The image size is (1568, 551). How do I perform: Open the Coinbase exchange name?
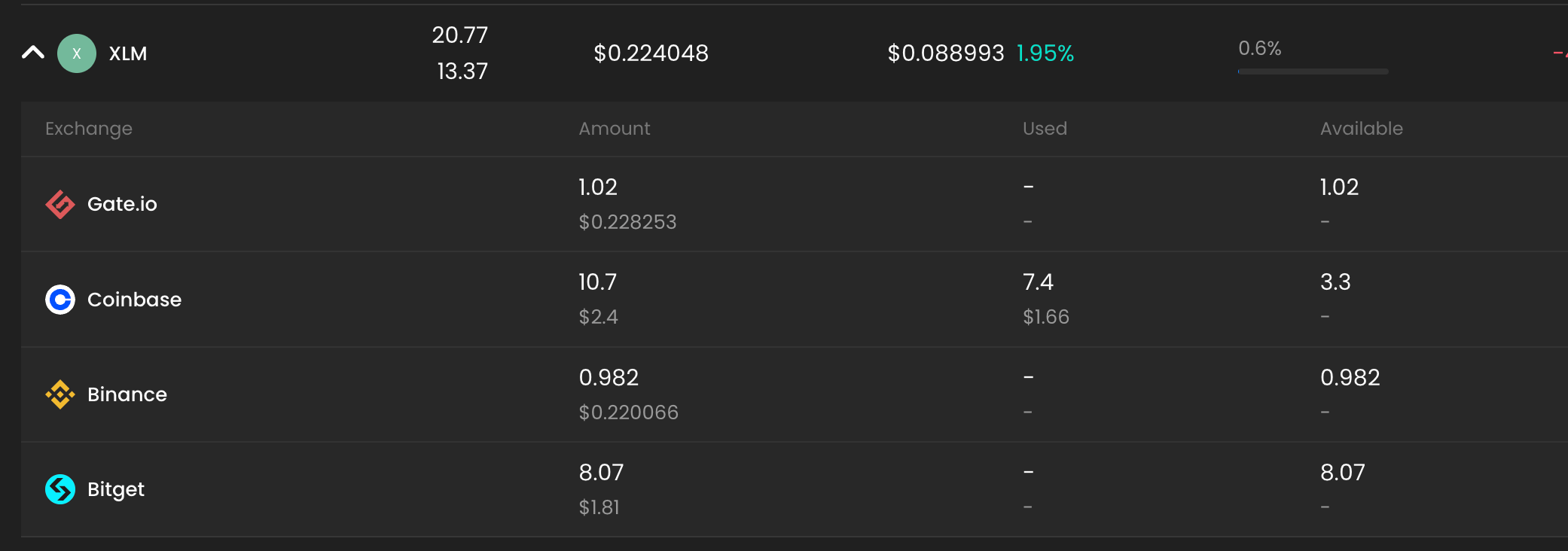[x=134, y=300]
